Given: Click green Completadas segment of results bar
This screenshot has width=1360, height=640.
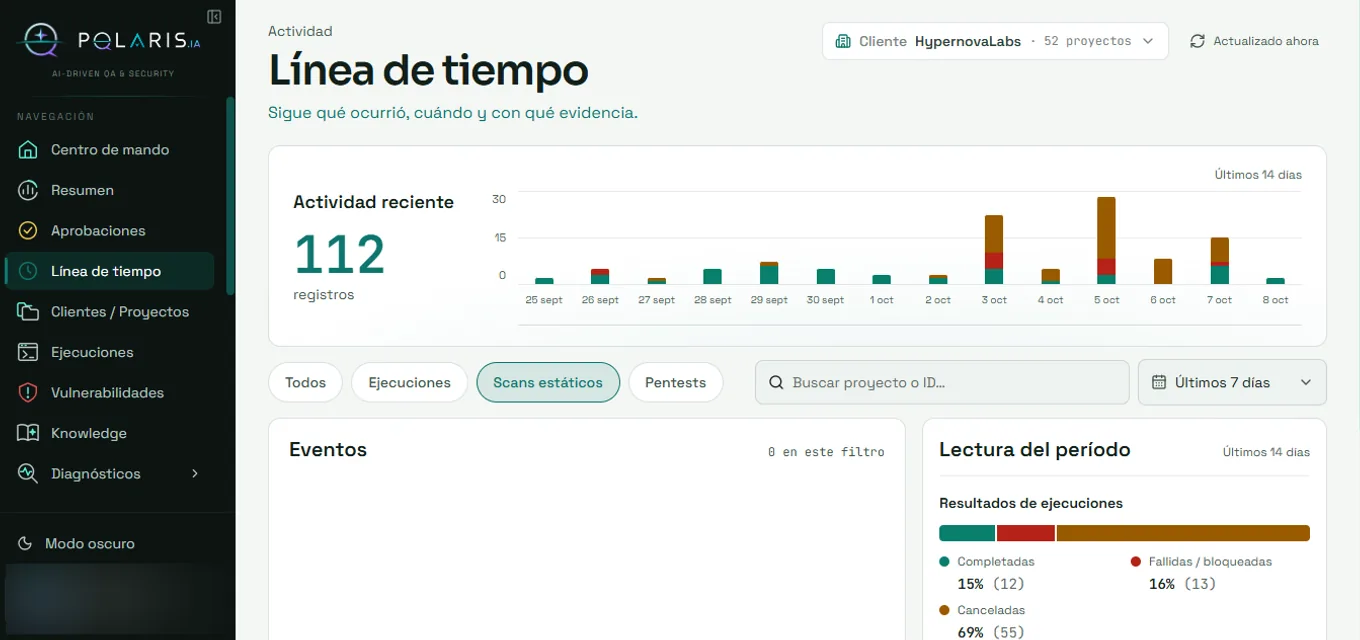Looking at the screenshot, I should point(967,533).
